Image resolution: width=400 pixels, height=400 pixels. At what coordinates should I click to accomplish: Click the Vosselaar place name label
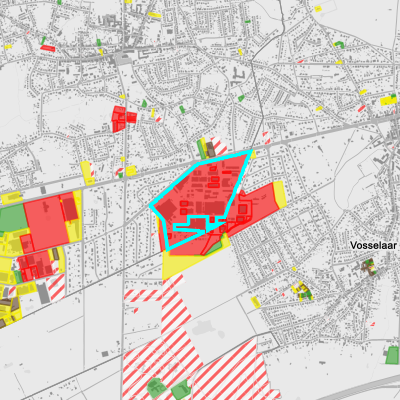pyautogui.click(x=373, y=246)
